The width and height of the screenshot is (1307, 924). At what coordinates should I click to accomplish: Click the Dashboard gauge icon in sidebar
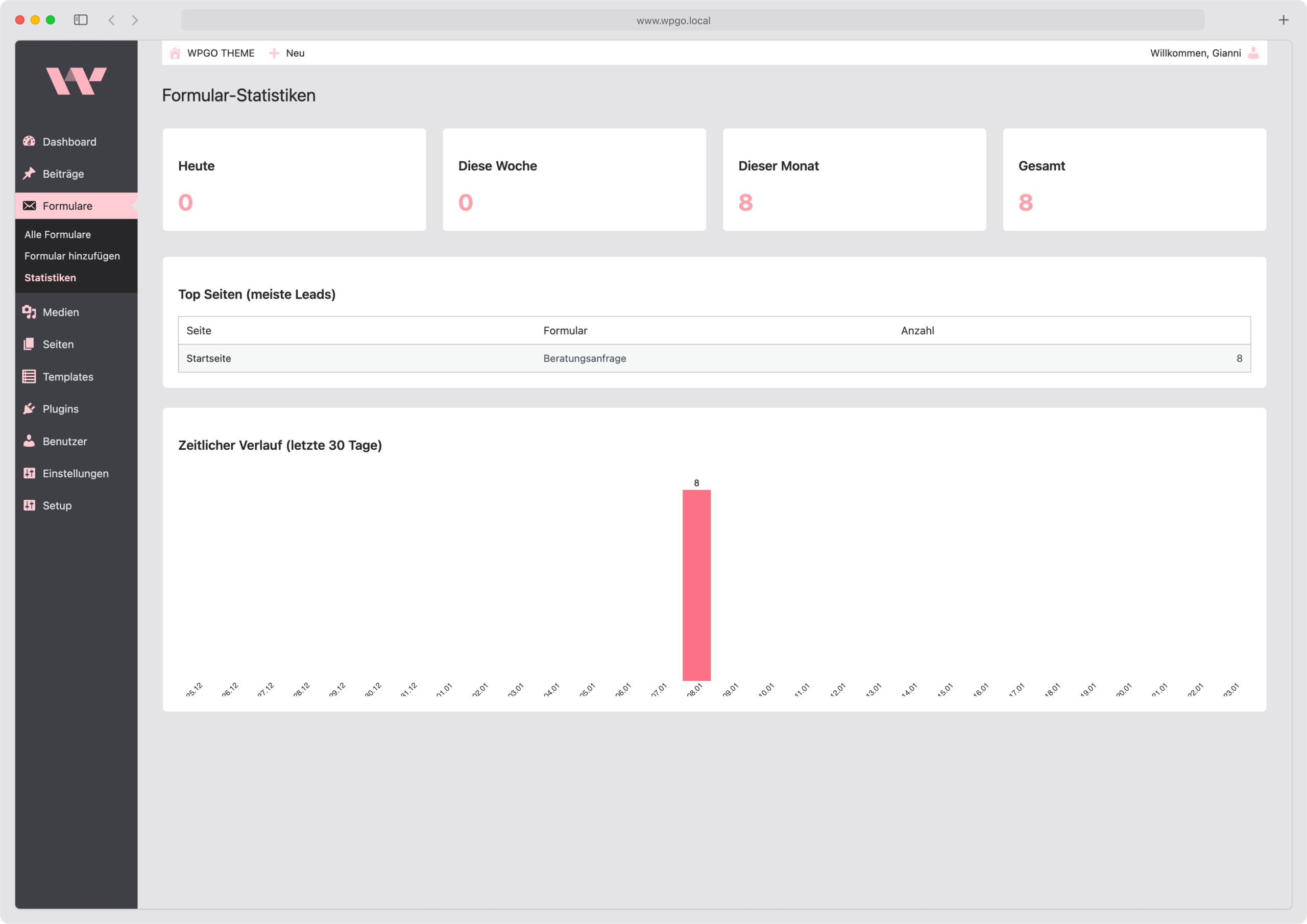[x=29, y=141]
